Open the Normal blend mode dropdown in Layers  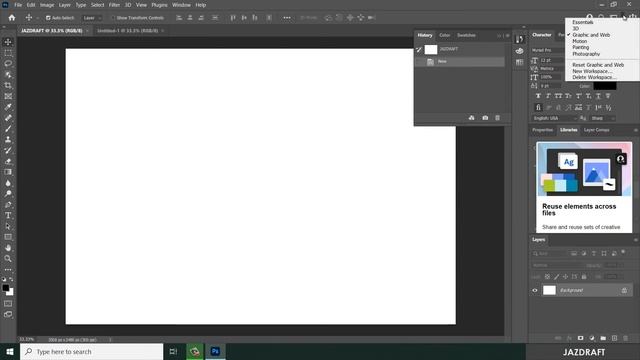coord(558,265)
